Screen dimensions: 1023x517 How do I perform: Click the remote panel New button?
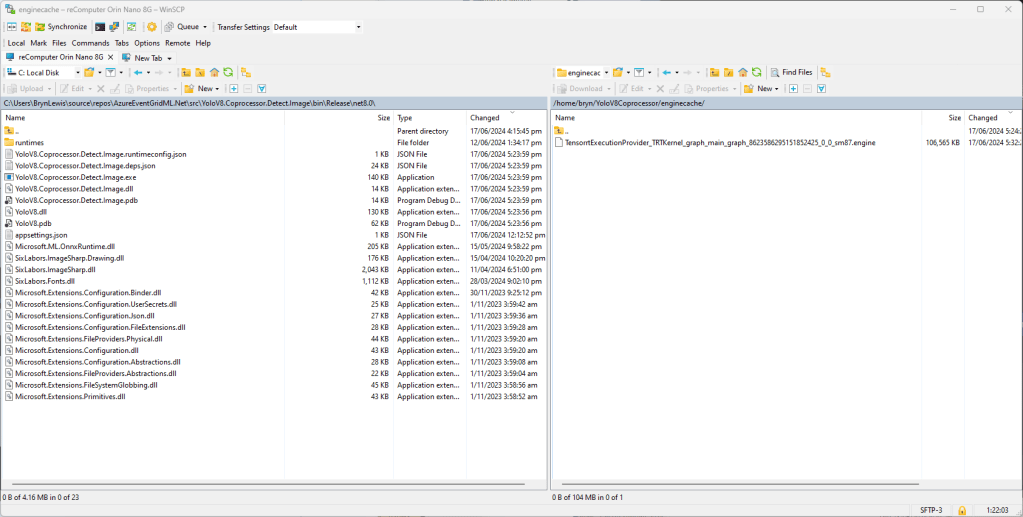[764, 88]
